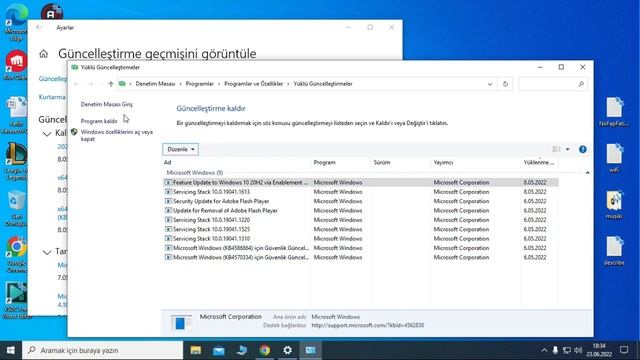Select Feature Update to Windows 10 20H2 row
The height and width of the screenshot is (360, 640).
(360, 182)
